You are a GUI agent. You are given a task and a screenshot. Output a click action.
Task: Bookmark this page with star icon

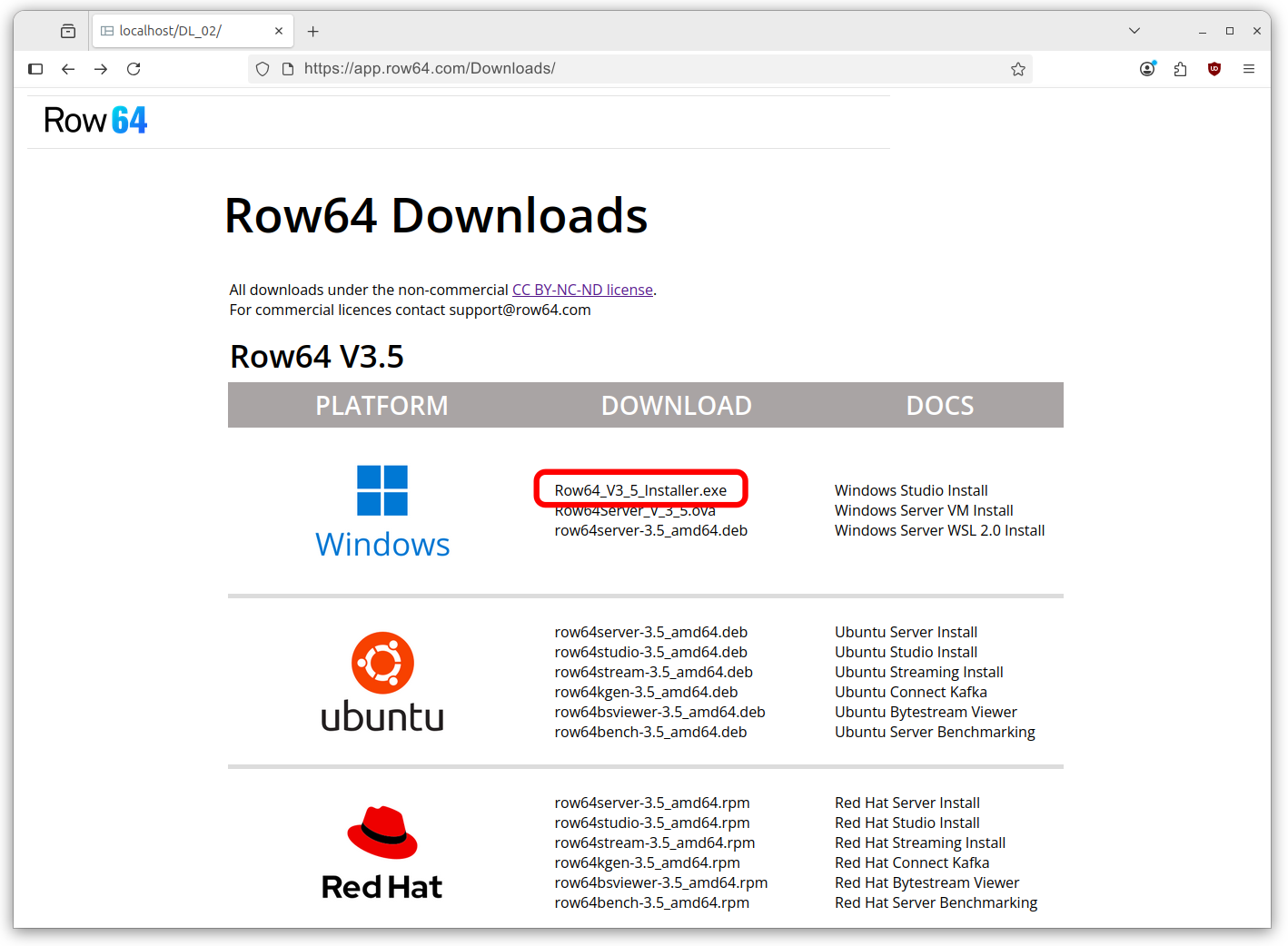[1018, 69]
